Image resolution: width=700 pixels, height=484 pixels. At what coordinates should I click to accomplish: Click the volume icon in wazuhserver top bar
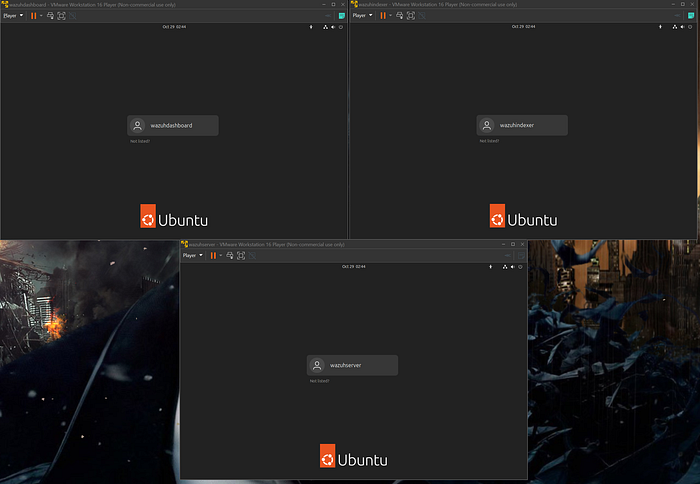[512, 267]
